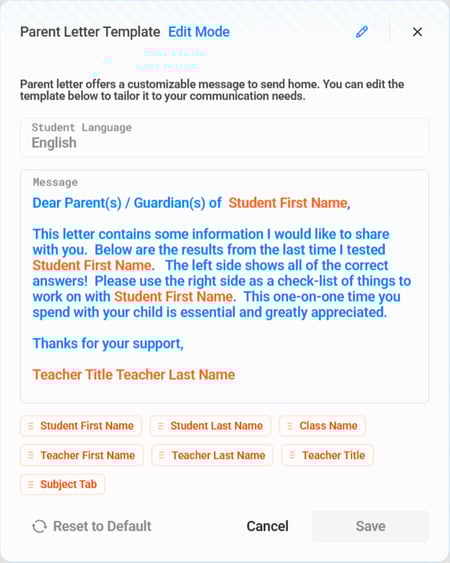Select the Subject Tab placeholder chip

point(62,484)
